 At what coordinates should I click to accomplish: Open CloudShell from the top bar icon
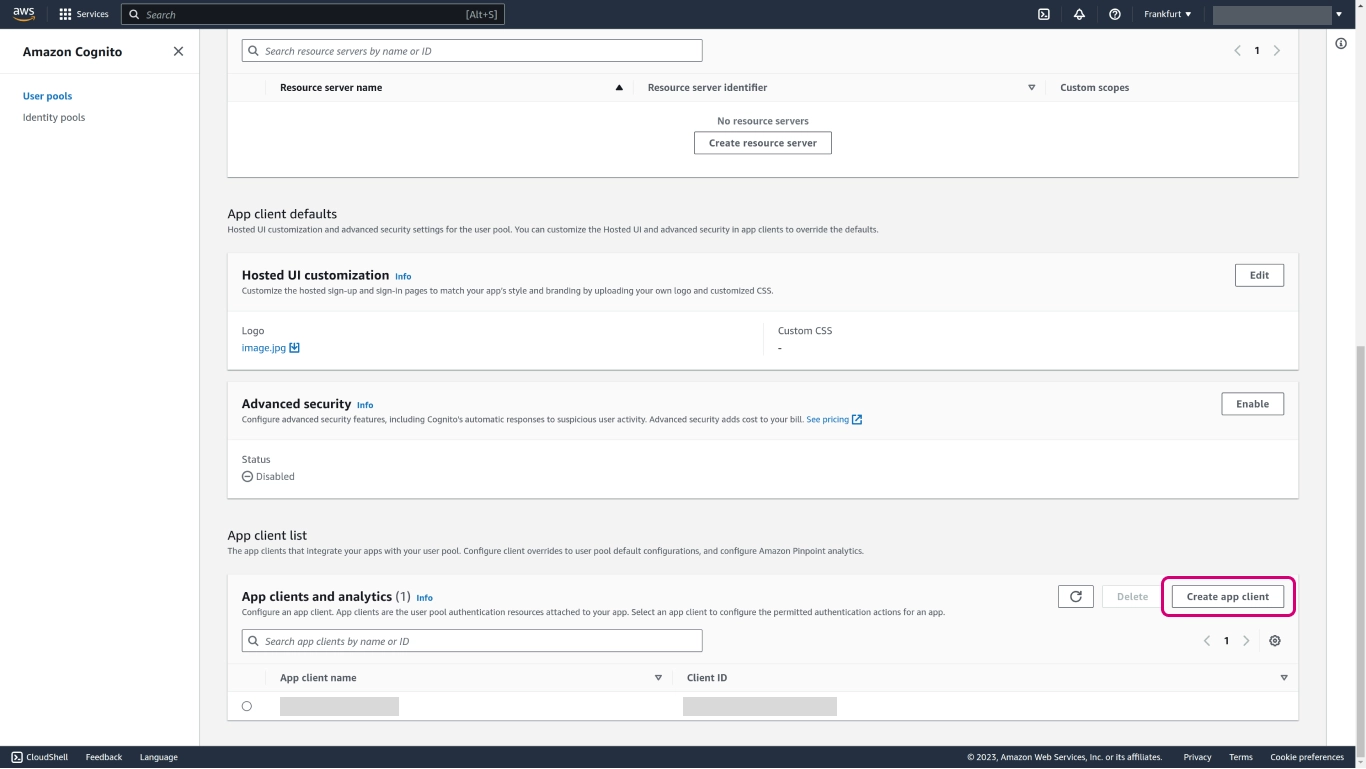1043,14
